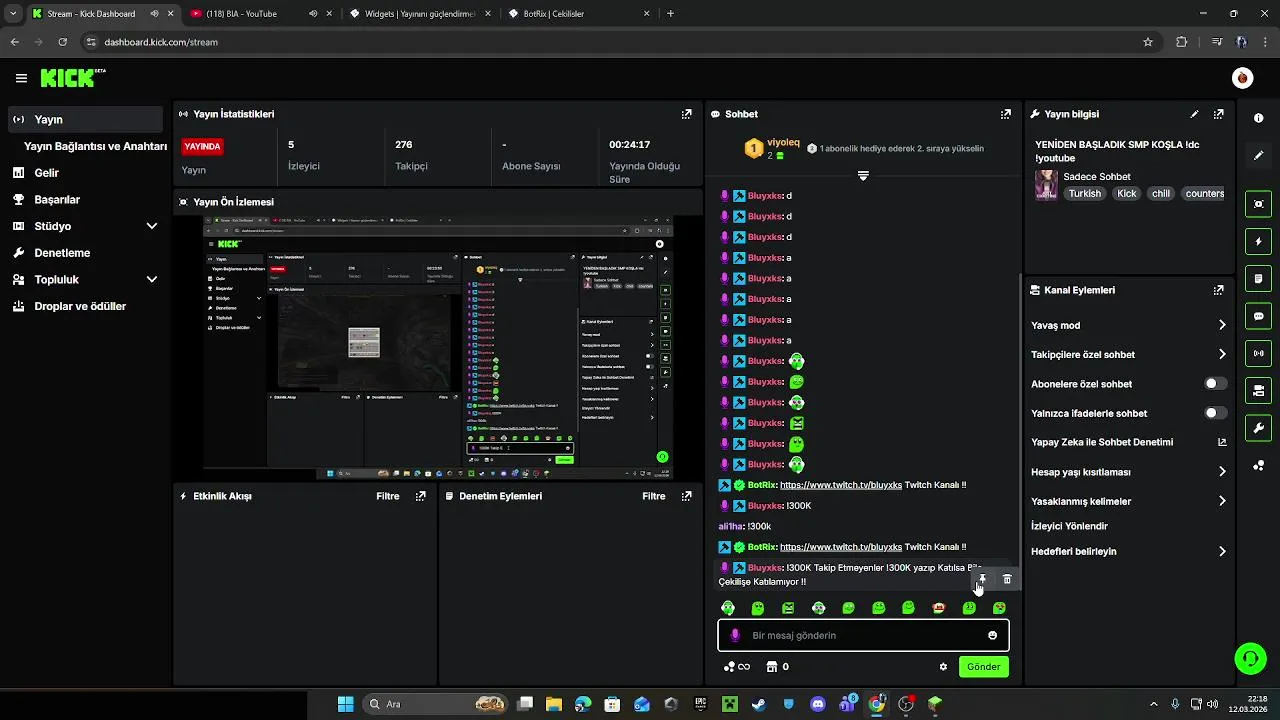Screen dimensions: 1280x720
Task: Click the broadcast signal icon in right sidebar
Action: tap(1258, 353)
